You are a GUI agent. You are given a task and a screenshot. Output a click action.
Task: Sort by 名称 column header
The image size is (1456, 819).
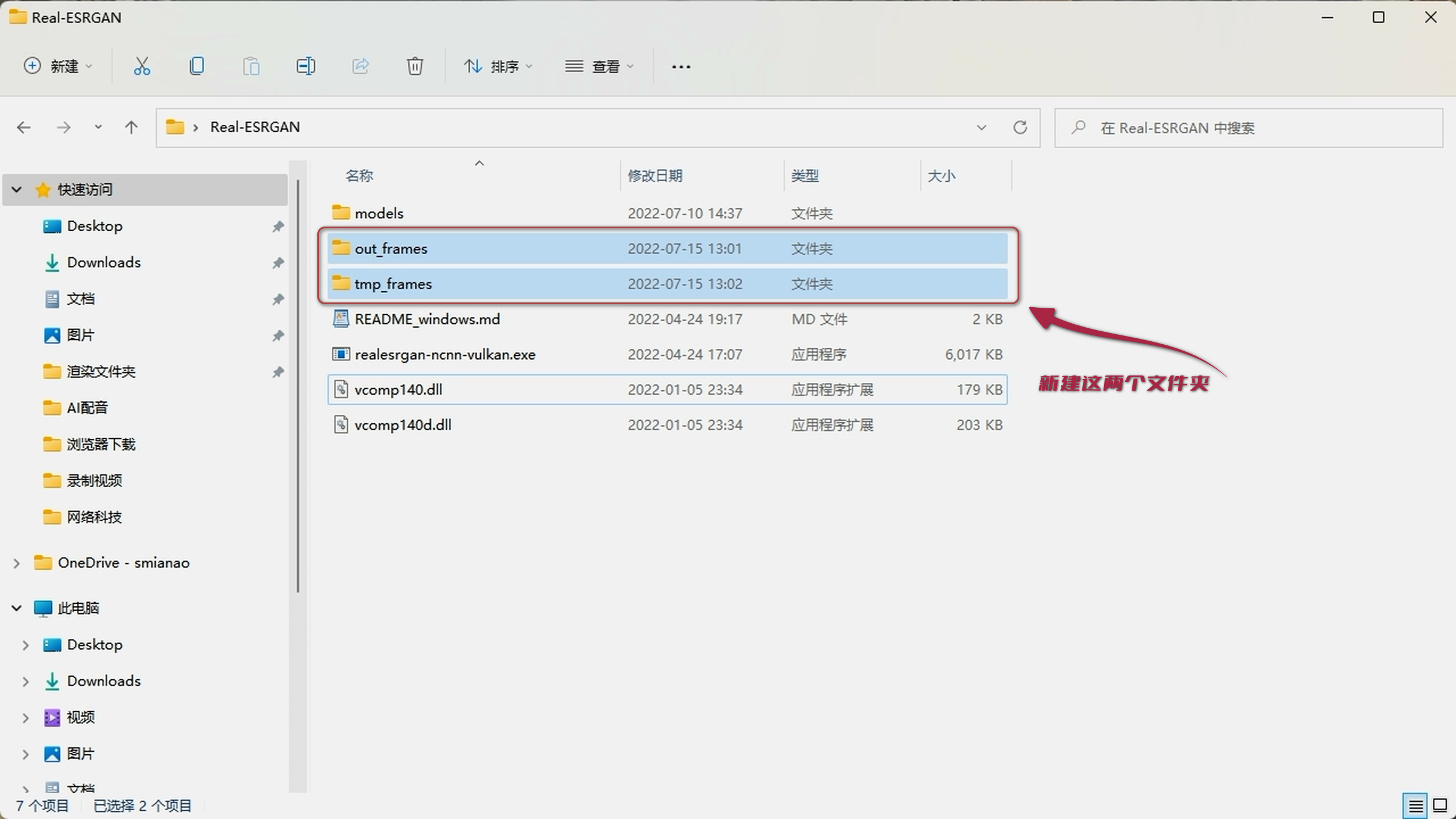(x=360, y=176)
